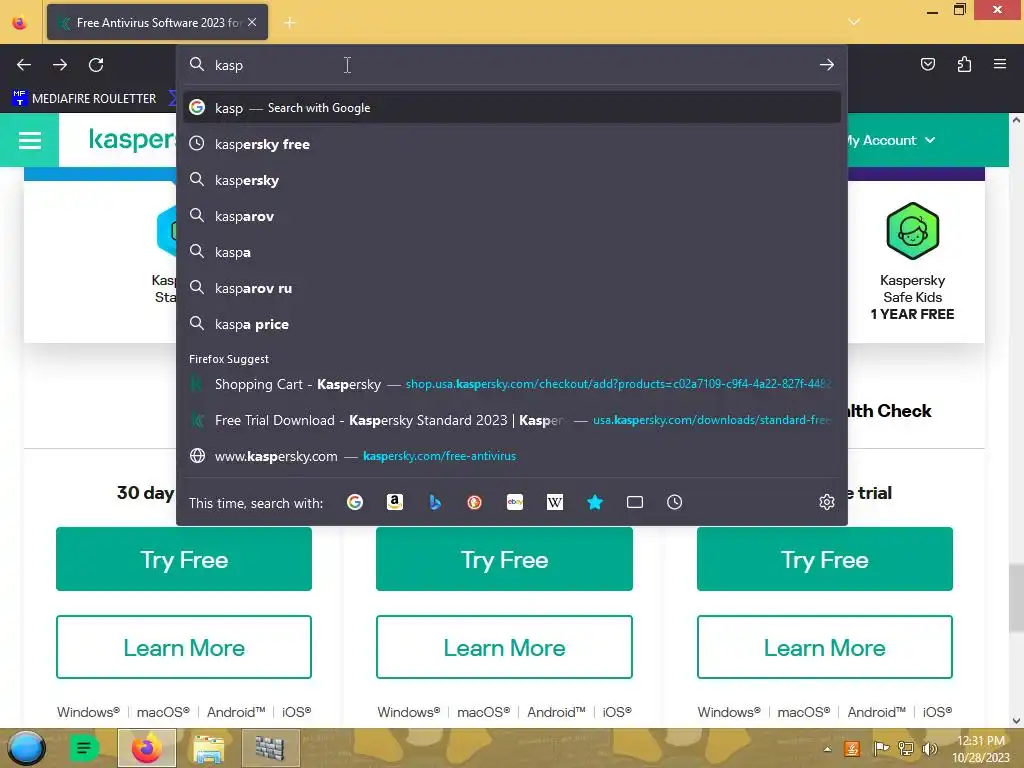The width and height of the screenshot is (1024, 768).
Task: Search this time with Bing icon
Action: 435,502
